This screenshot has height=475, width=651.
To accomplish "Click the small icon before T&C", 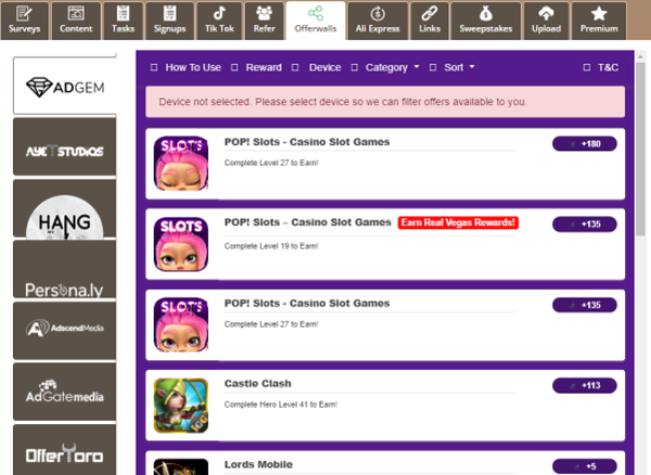I will click(587, 67).
